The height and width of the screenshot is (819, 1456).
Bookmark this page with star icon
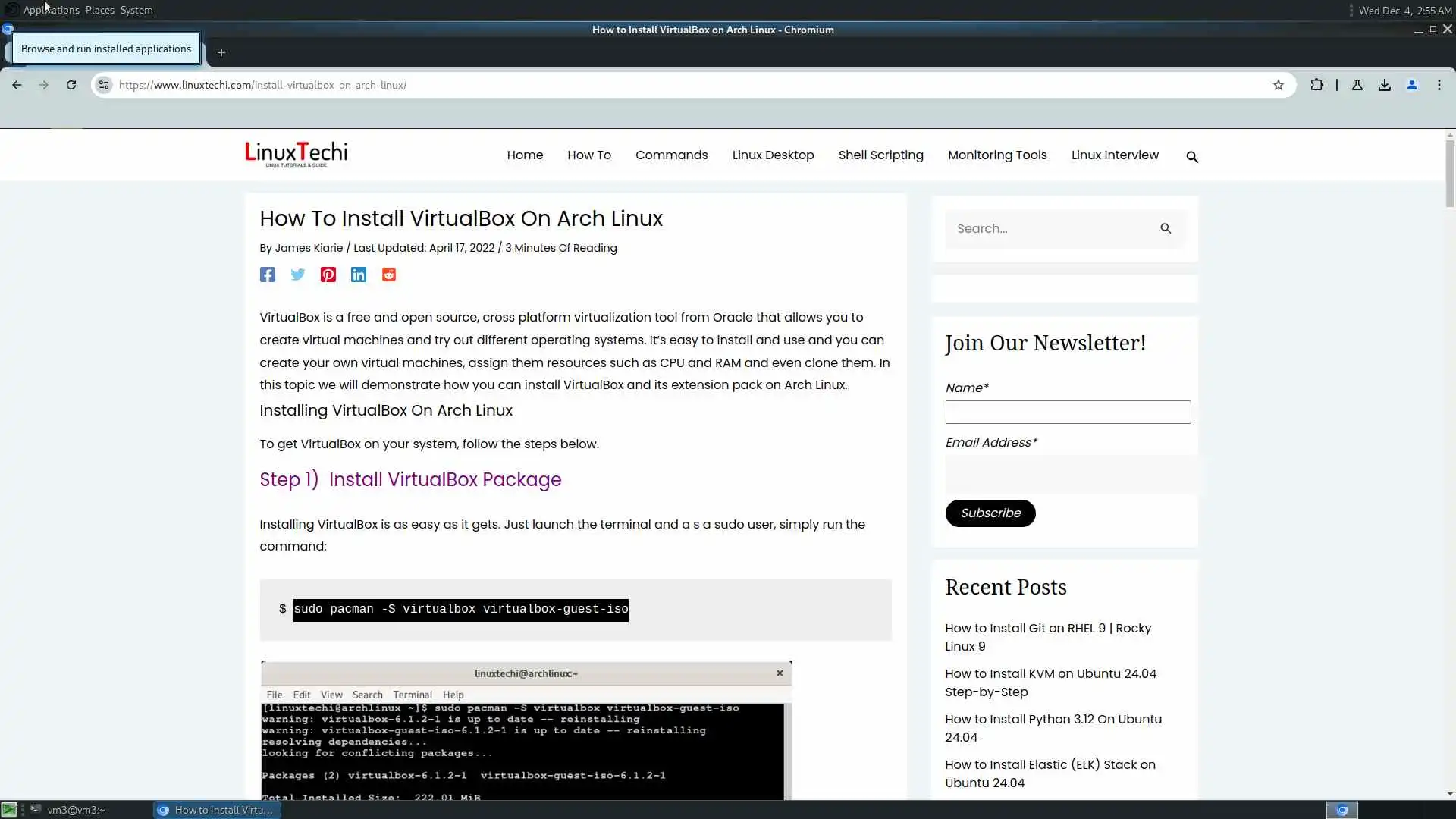point(1279,85)
